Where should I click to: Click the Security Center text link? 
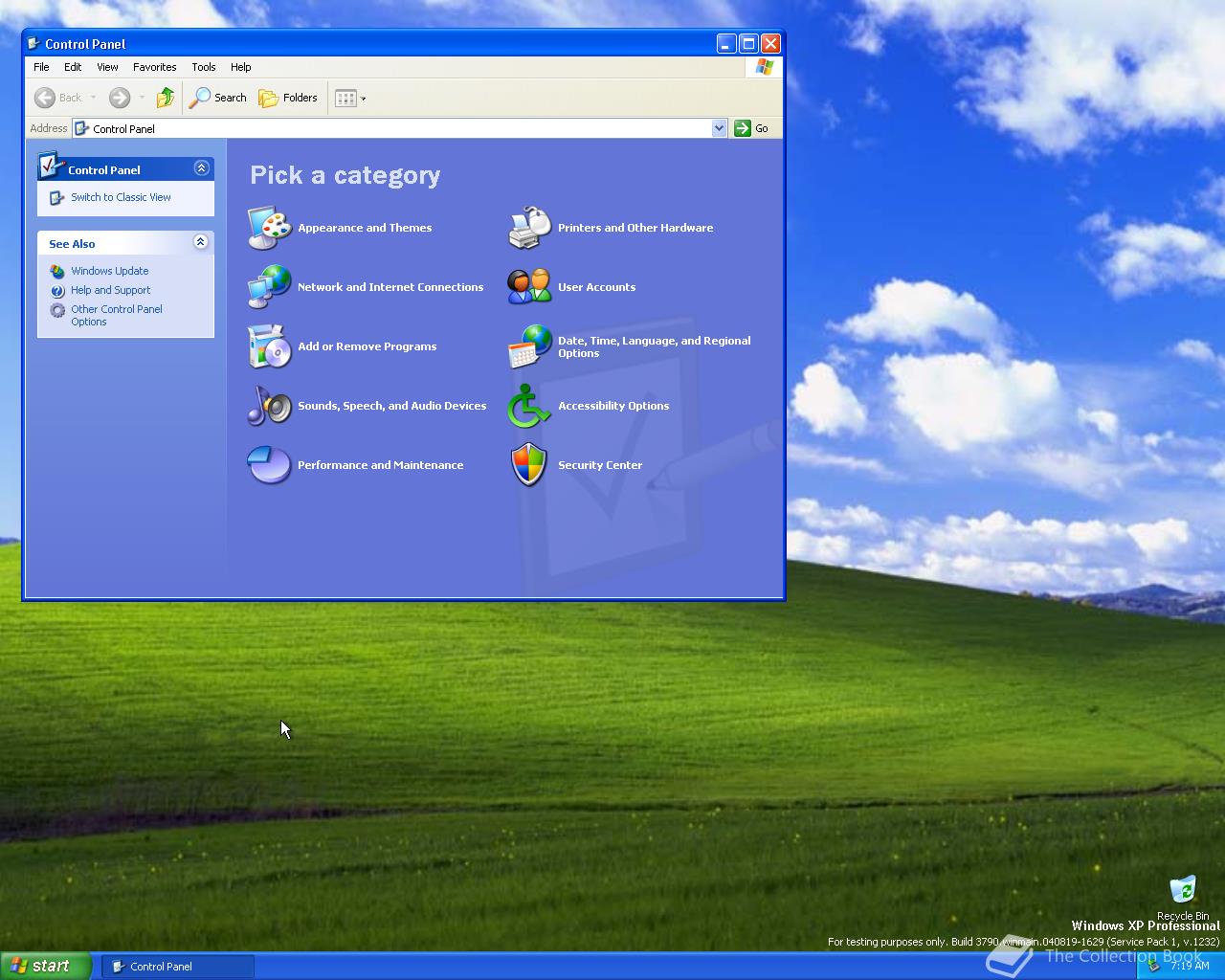pos(600,465)
